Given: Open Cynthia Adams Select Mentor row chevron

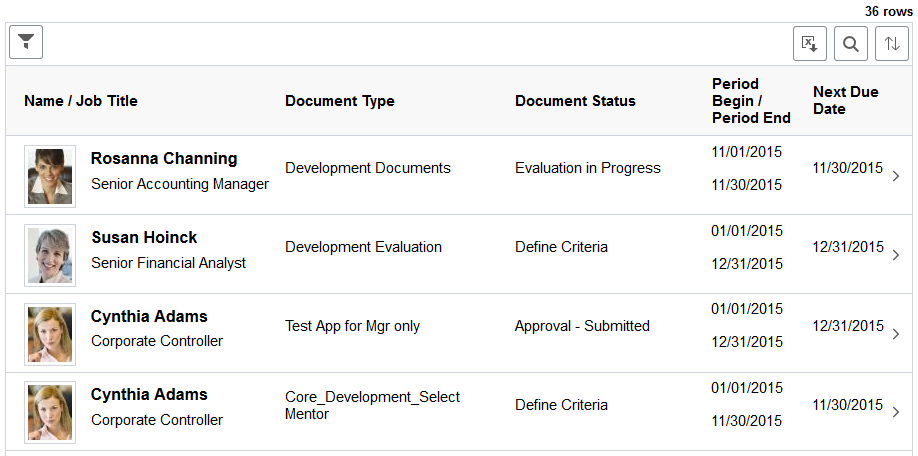Looking at the screenshot, I should 896,412.
